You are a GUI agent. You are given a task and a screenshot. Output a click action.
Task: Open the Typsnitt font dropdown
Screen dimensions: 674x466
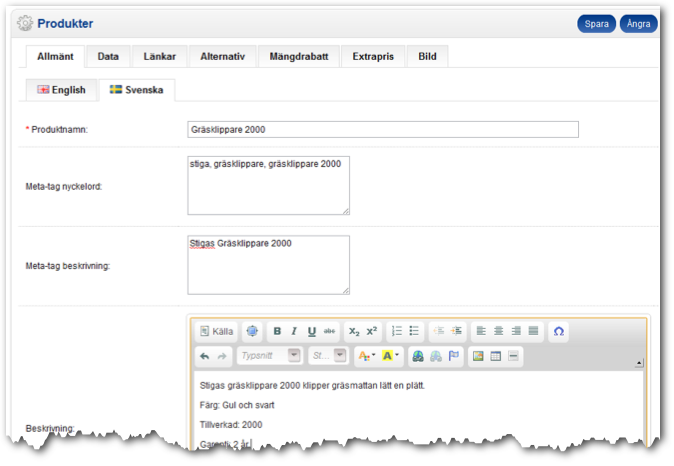[x=270, y=356]
